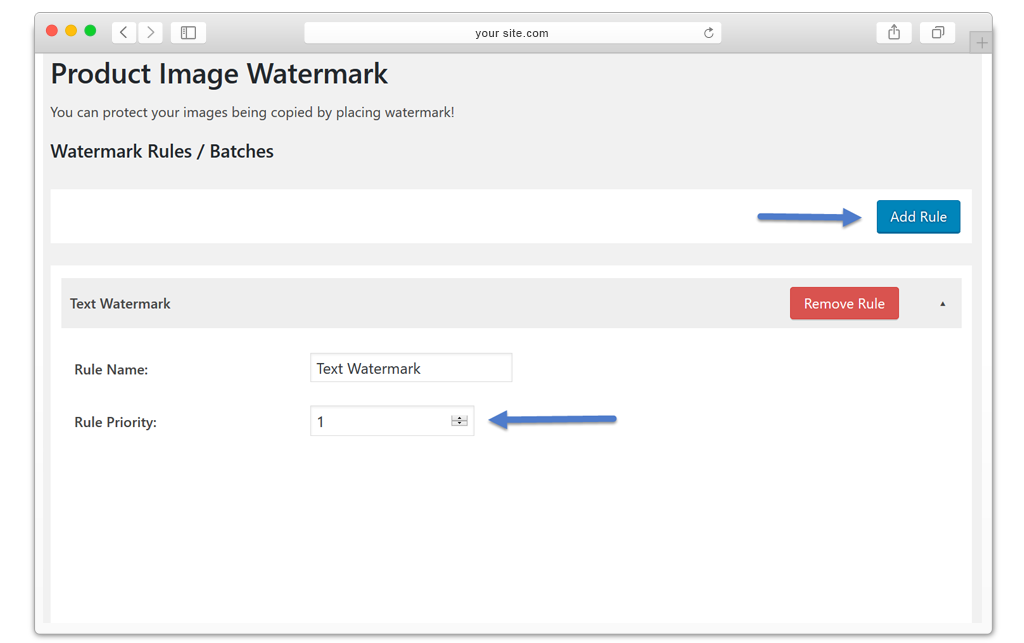Go back with the browser back arrow
1024x643 pixels.
pos(123,32)
